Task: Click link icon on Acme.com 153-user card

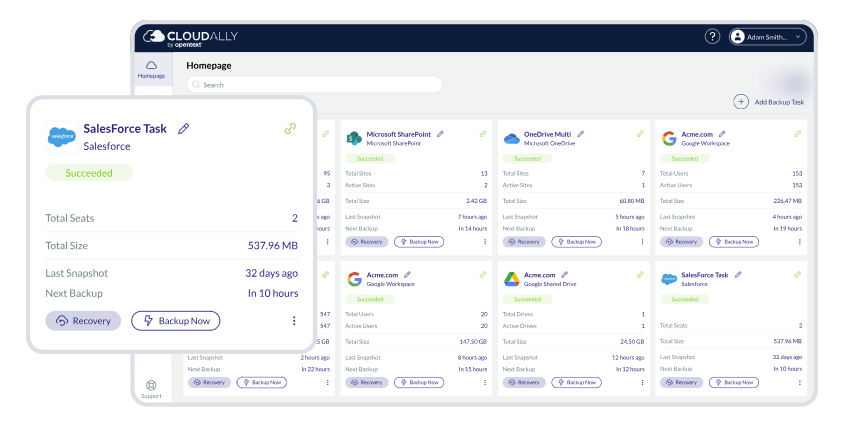Action: pyautogui.click(x=797, y=134)
